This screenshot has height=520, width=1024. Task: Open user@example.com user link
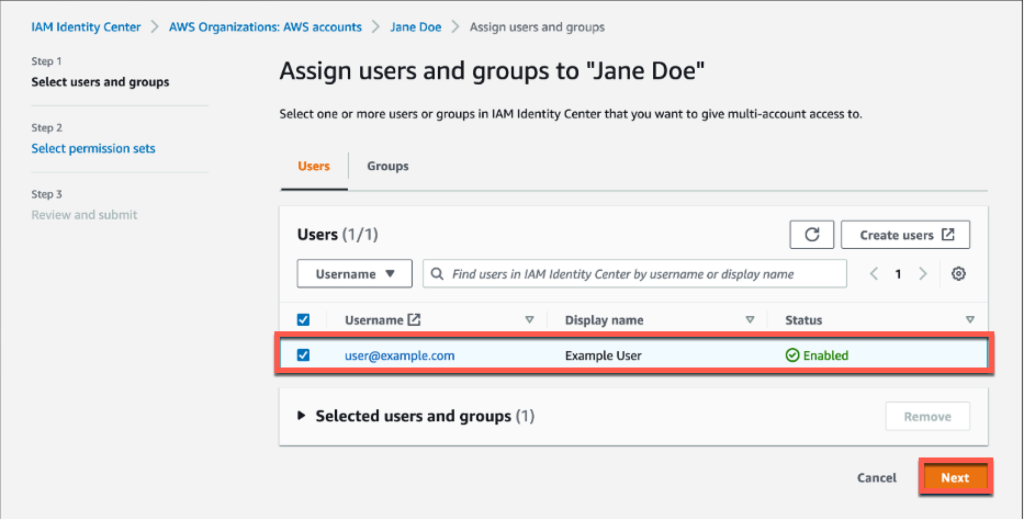(x=400, y=356)
